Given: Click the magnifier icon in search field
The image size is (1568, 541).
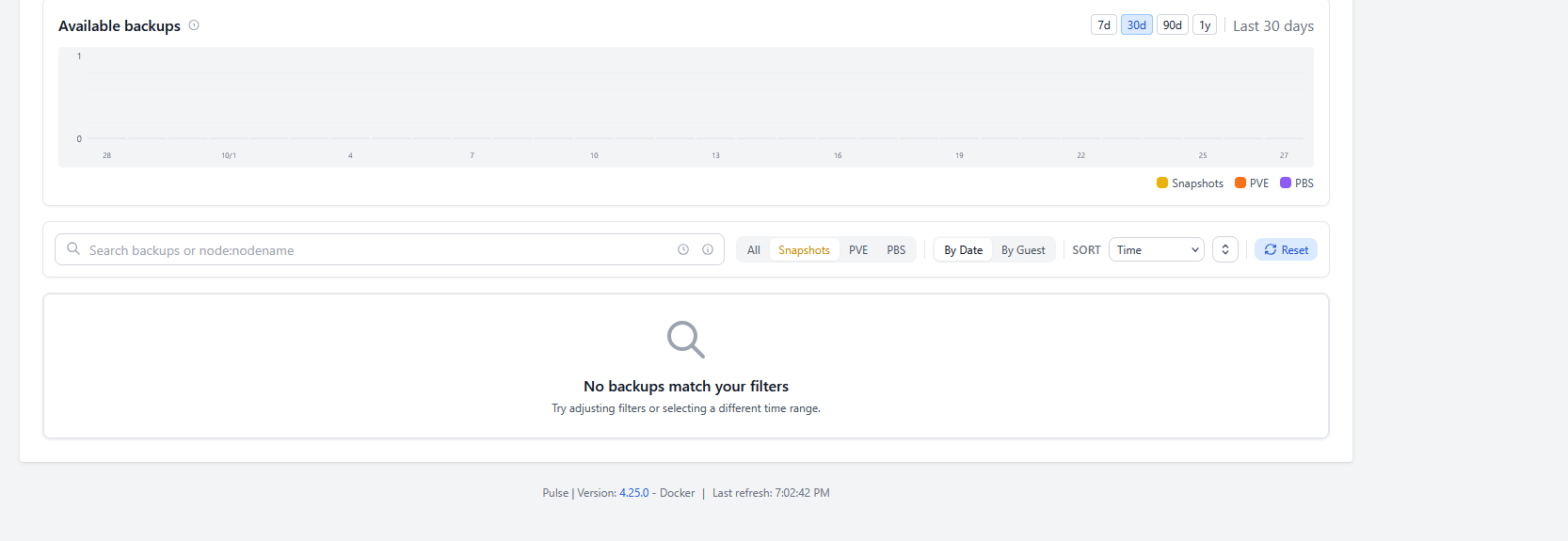Looking at the screenshot, I should pyautogui.click(x=73, y=249).
